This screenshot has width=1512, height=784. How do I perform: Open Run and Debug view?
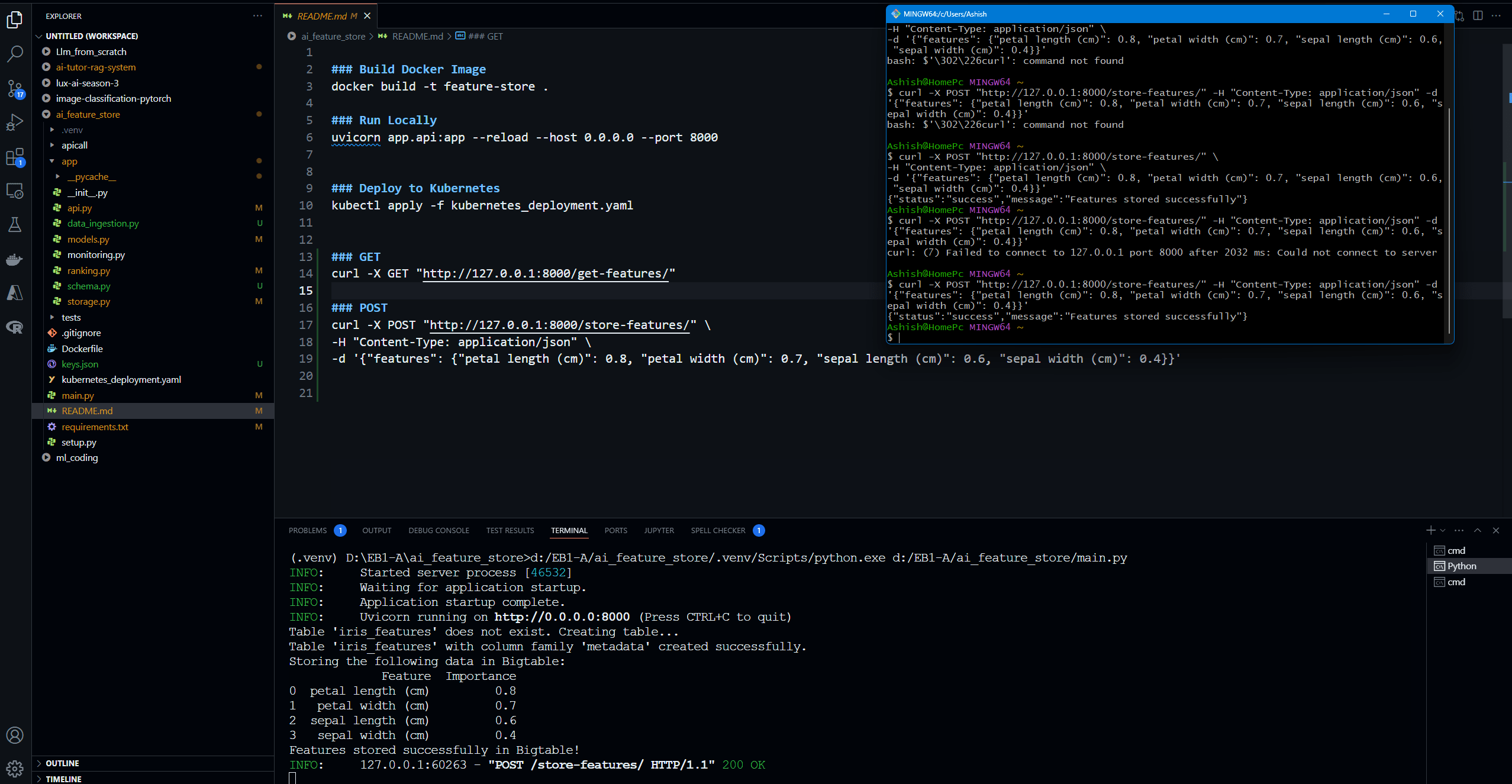(x=15, y=122)
